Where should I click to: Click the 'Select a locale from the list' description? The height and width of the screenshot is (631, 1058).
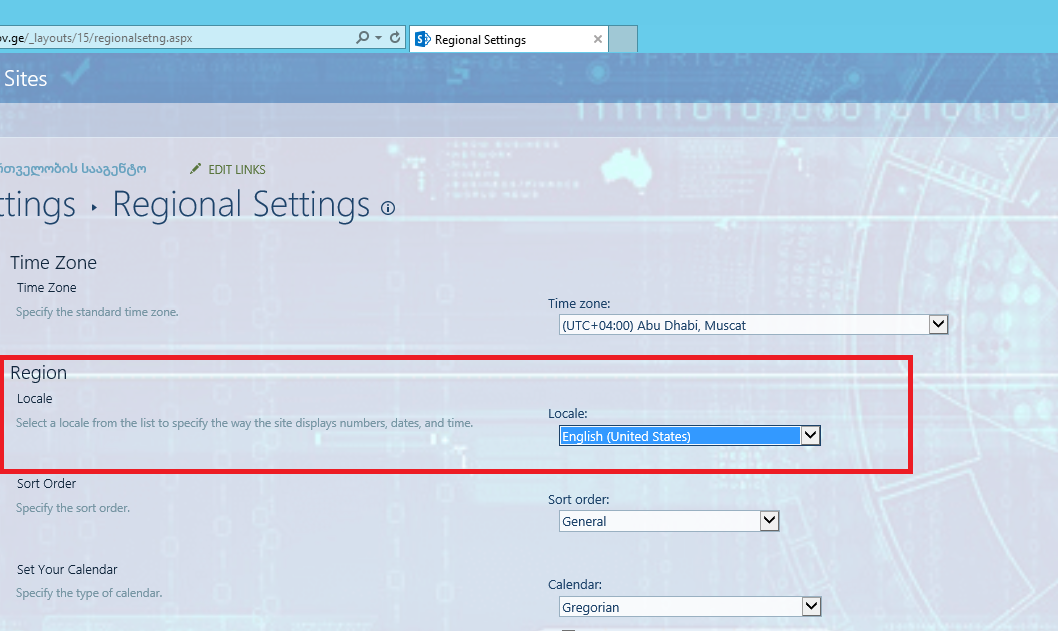tap(244, 423)
